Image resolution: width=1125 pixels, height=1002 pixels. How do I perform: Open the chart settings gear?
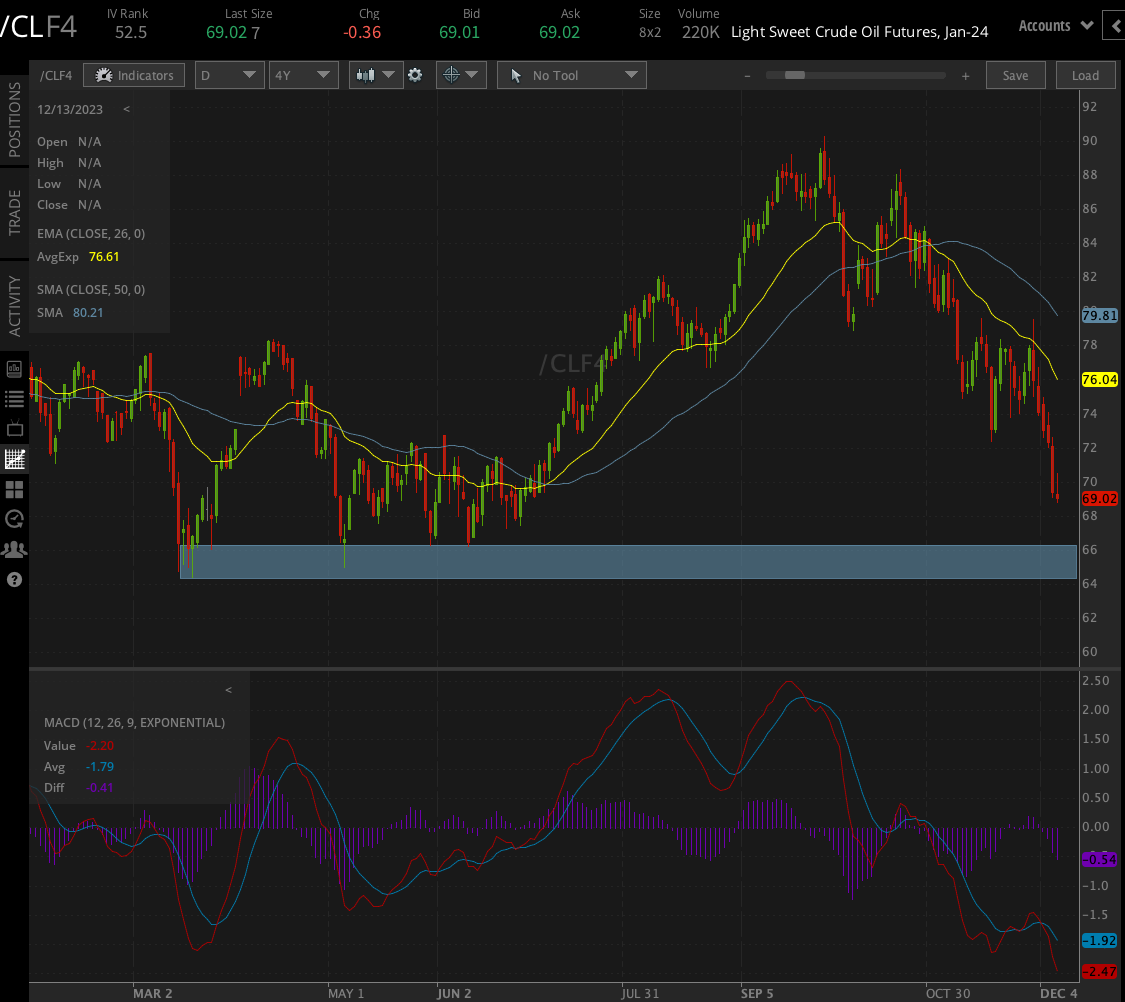(x=415, y=75)
